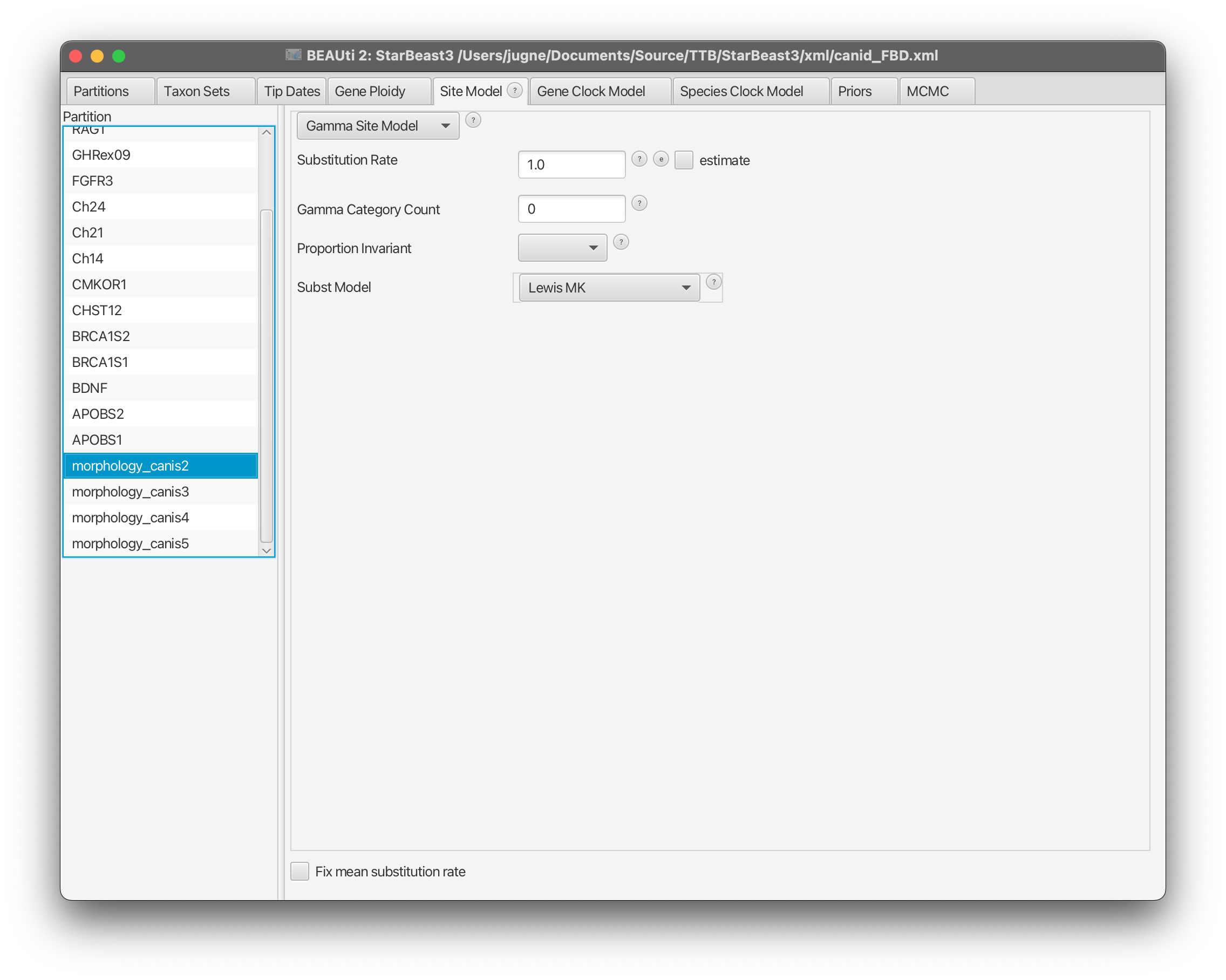Click help icon for Substitution Rate
Image resolution: width=1226 pixels, height=980 pixels.
pos(639,159)
